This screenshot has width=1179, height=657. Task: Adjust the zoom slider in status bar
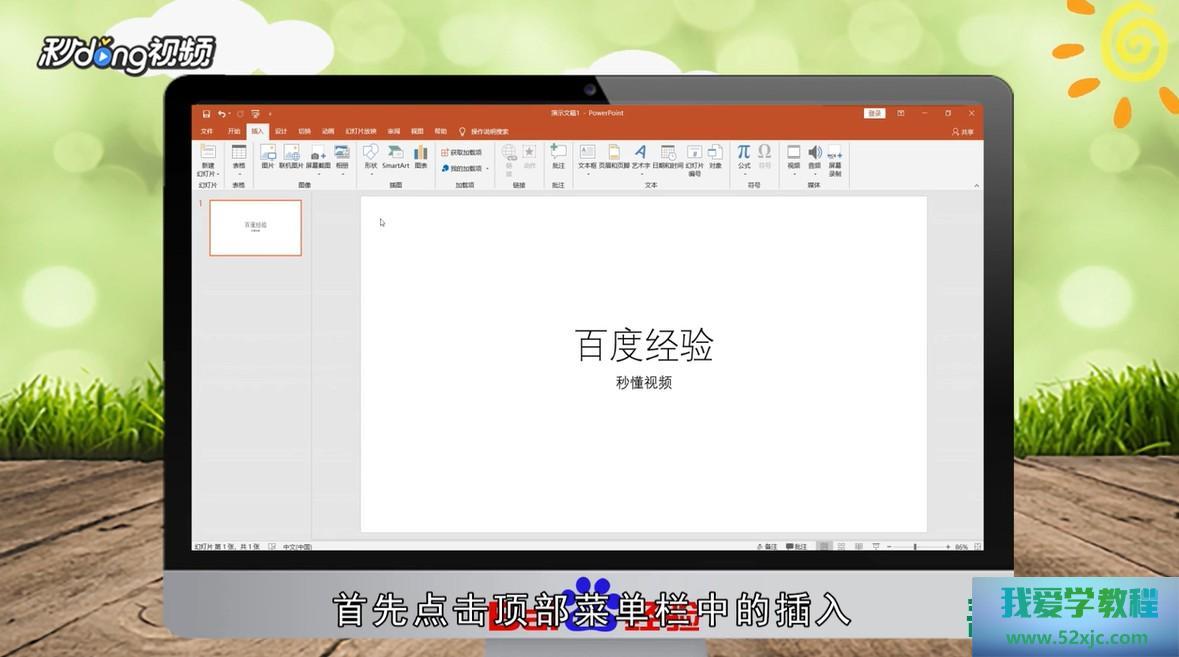[x=915, y=547]
